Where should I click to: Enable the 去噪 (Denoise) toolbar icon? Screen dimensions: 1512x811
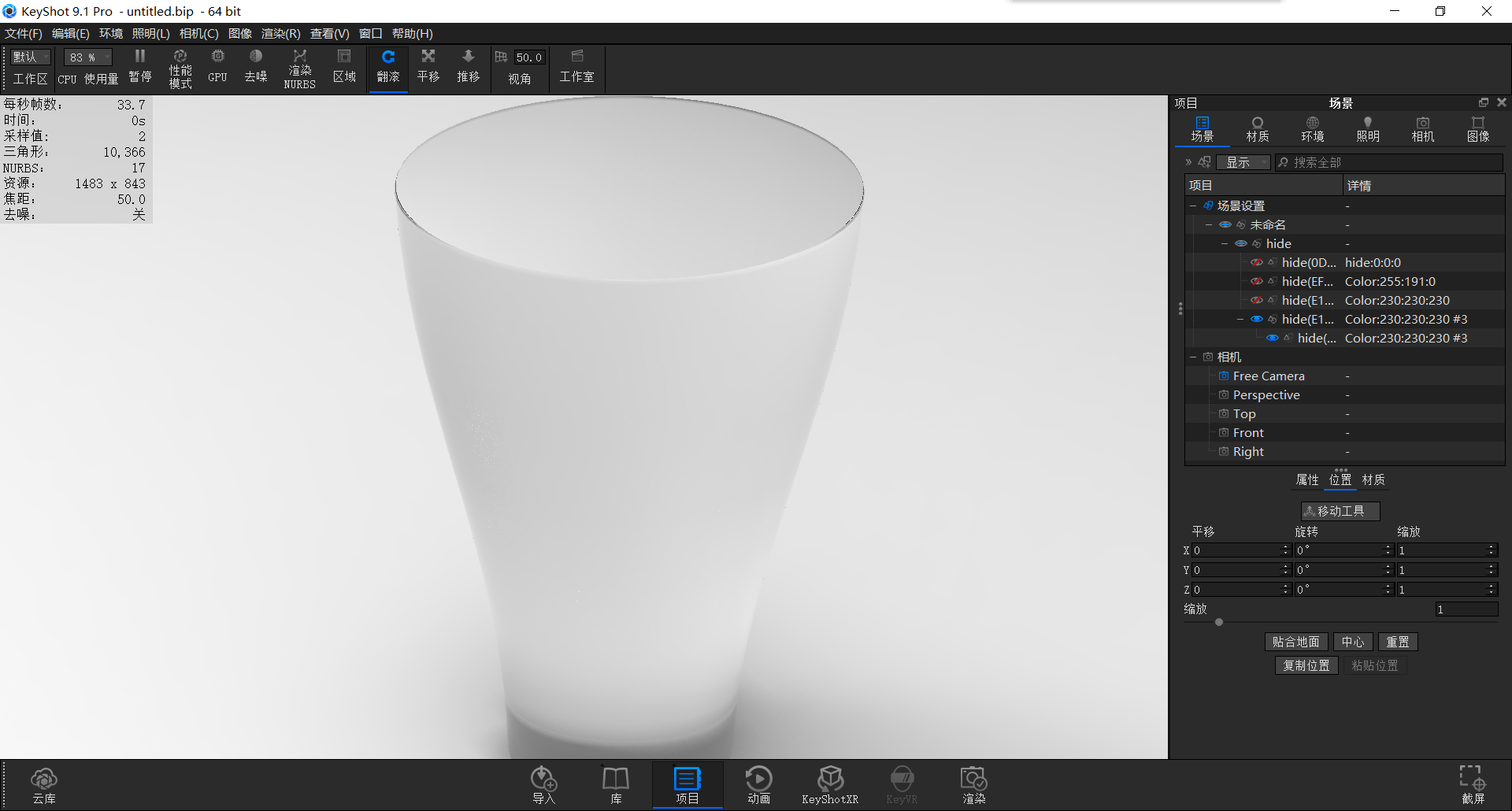pyautogui.click(x=255, y=67)
